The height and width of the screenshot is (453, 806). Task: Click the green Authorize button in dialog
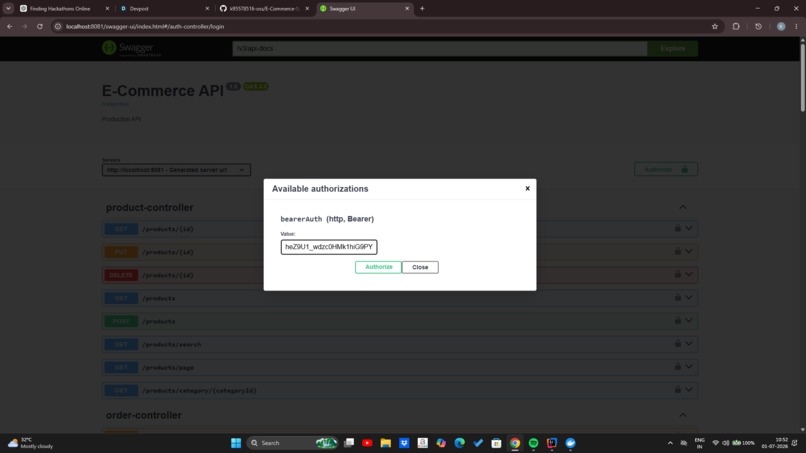click(378, 267)
